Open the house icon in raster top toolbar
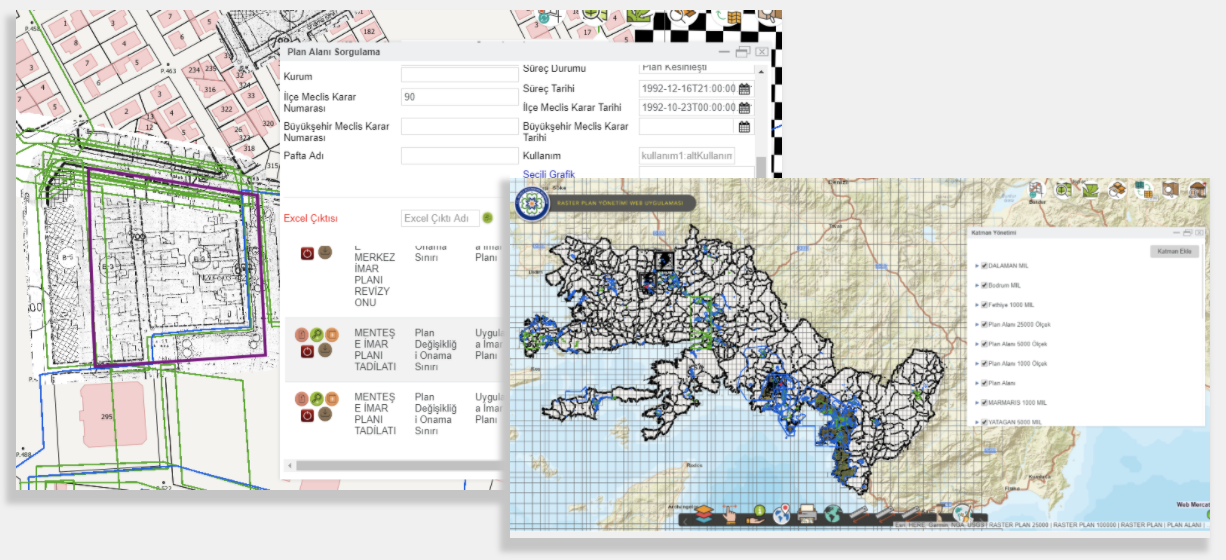 1197,191
